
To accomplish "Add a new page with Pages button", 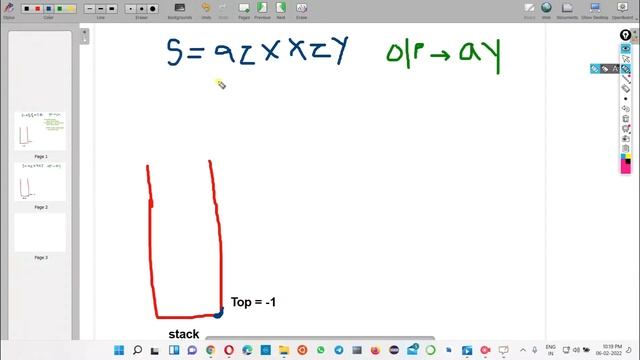I will 244,10.
